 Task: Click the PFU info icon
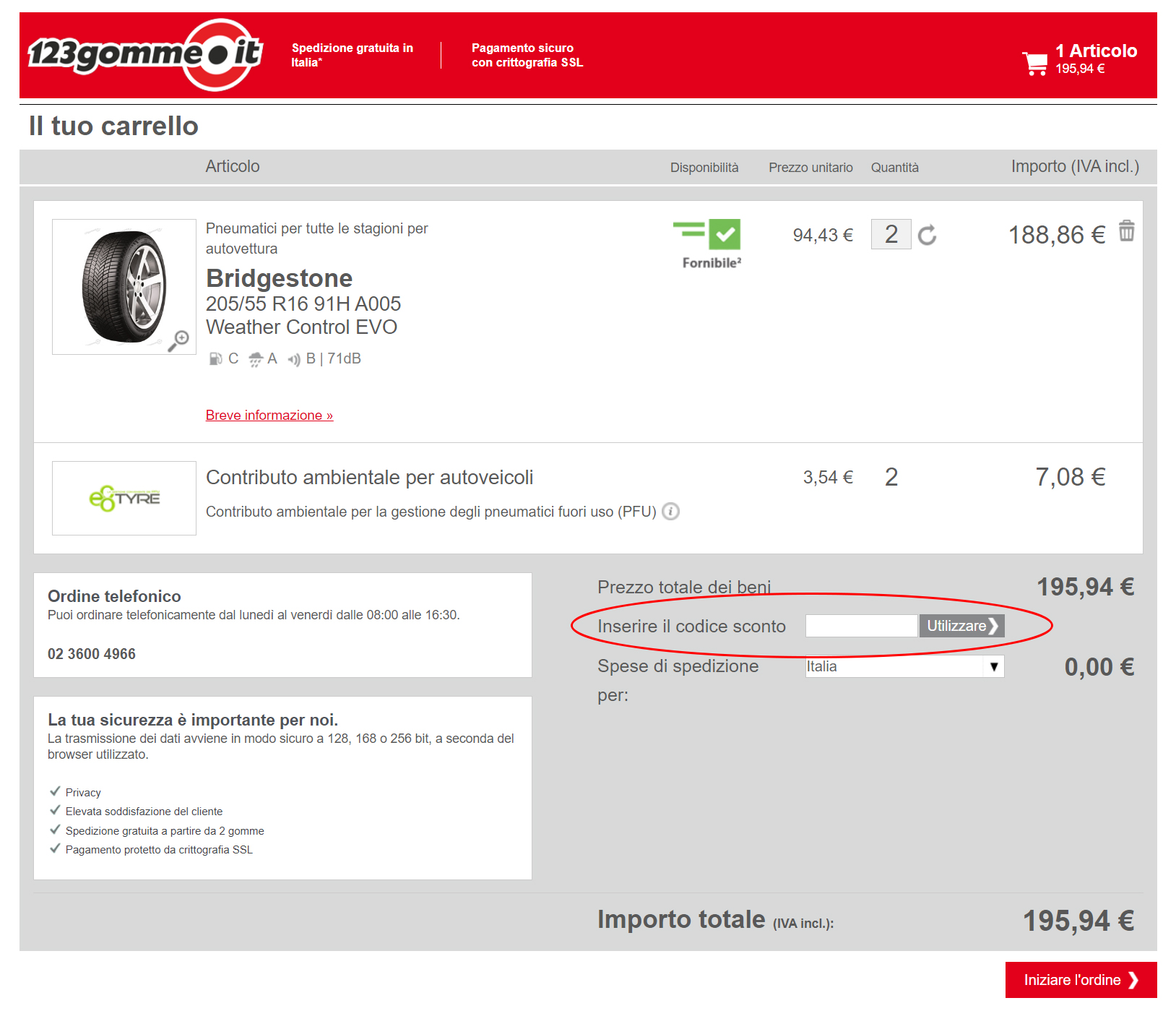[671, 512]
